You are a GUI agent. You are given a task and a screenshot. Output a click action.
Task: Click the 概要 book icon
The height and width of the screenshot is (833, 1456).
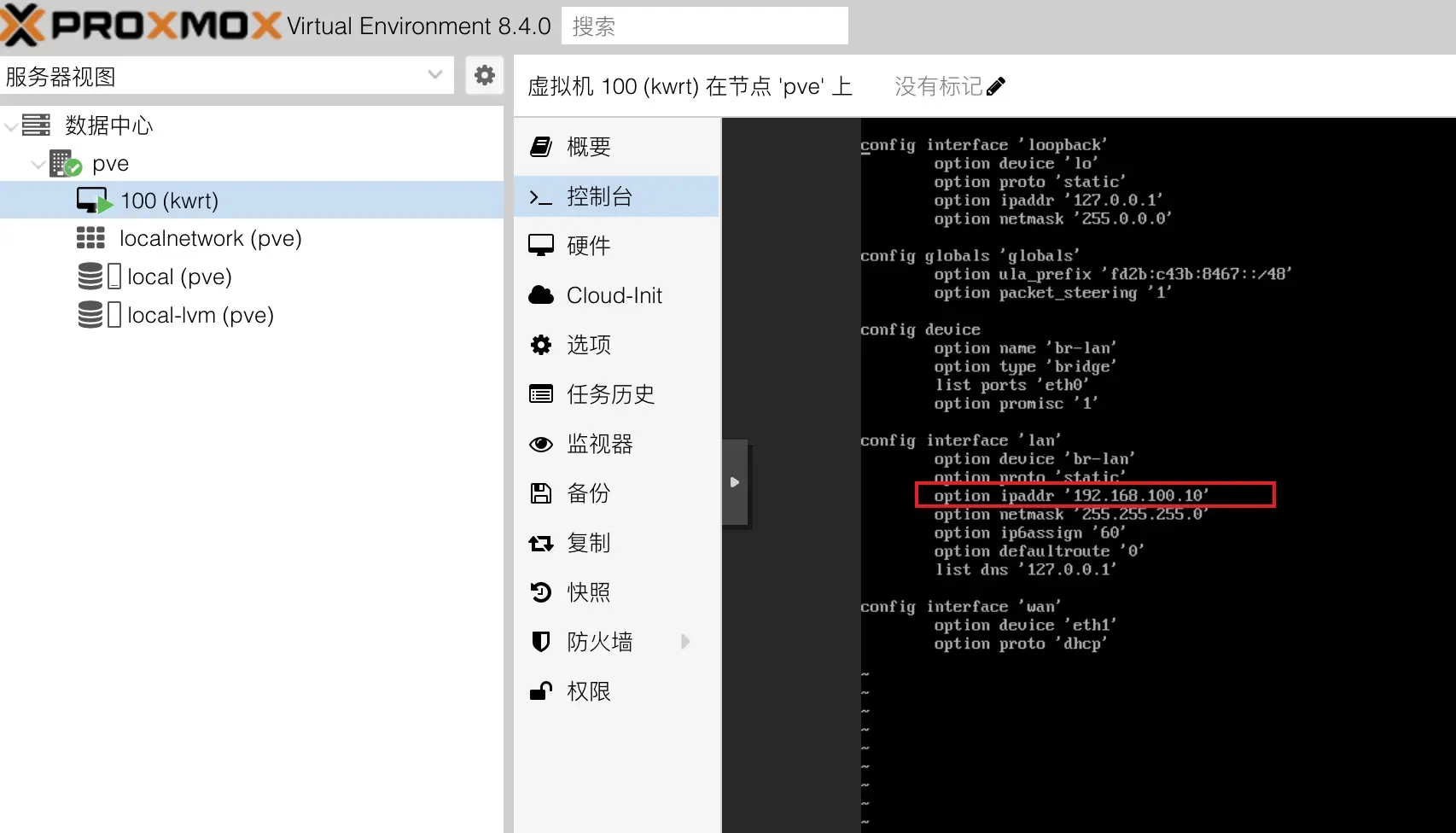pyautogui.click(x=541, y=147)
